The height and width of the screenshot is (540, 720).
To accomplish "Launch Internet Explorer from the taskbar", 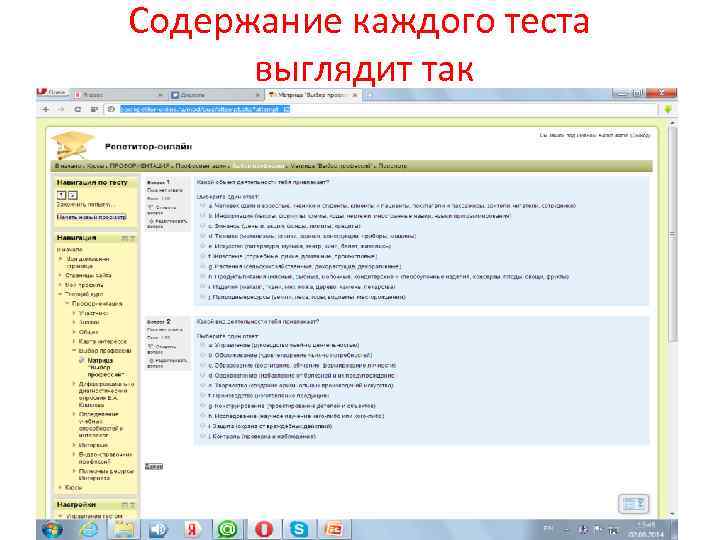I will click(89, 530).
